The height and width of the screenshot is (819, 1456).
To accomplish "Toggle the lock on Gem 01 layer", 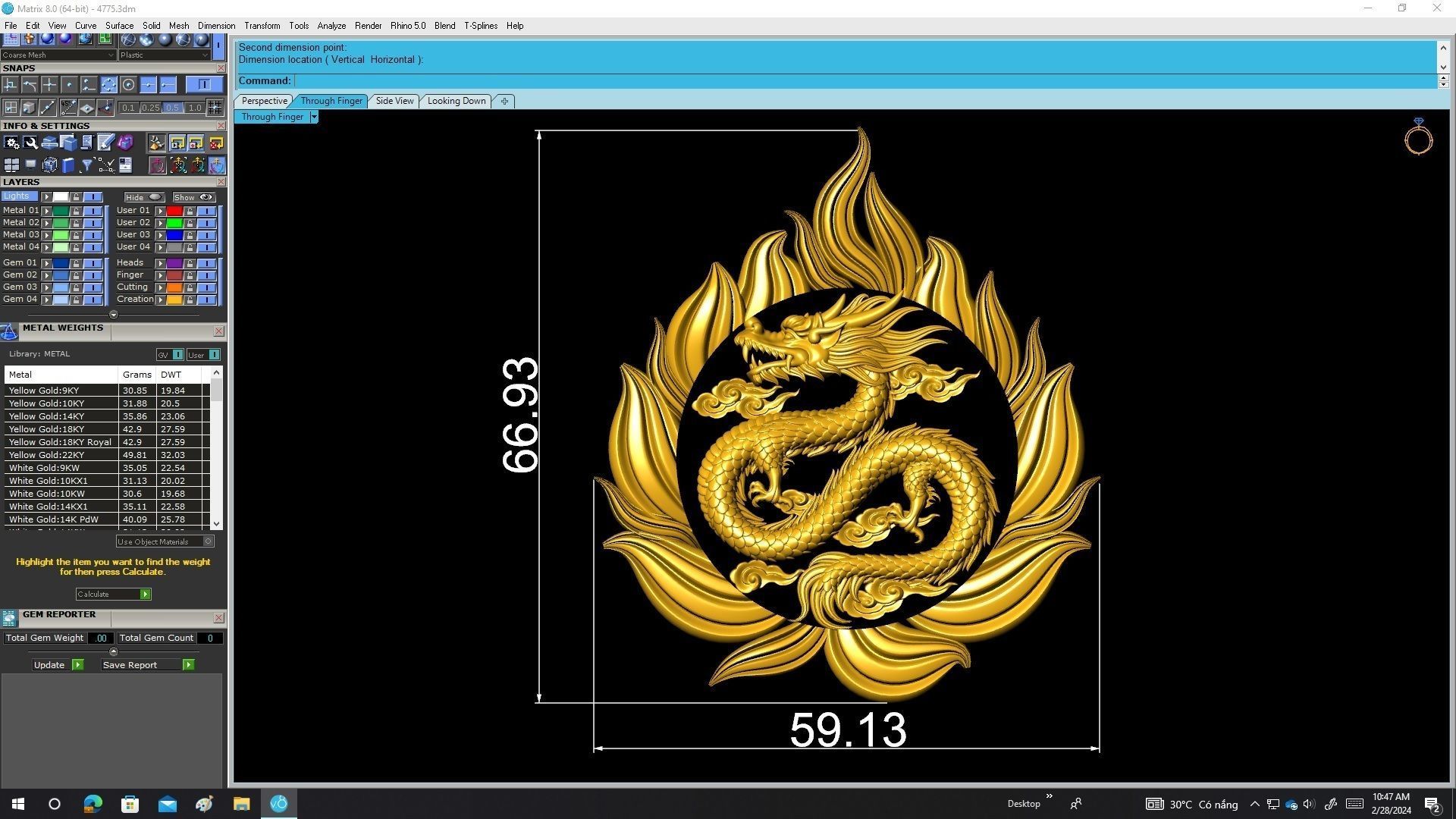I will pyautogui.click(x=76, y=263).
